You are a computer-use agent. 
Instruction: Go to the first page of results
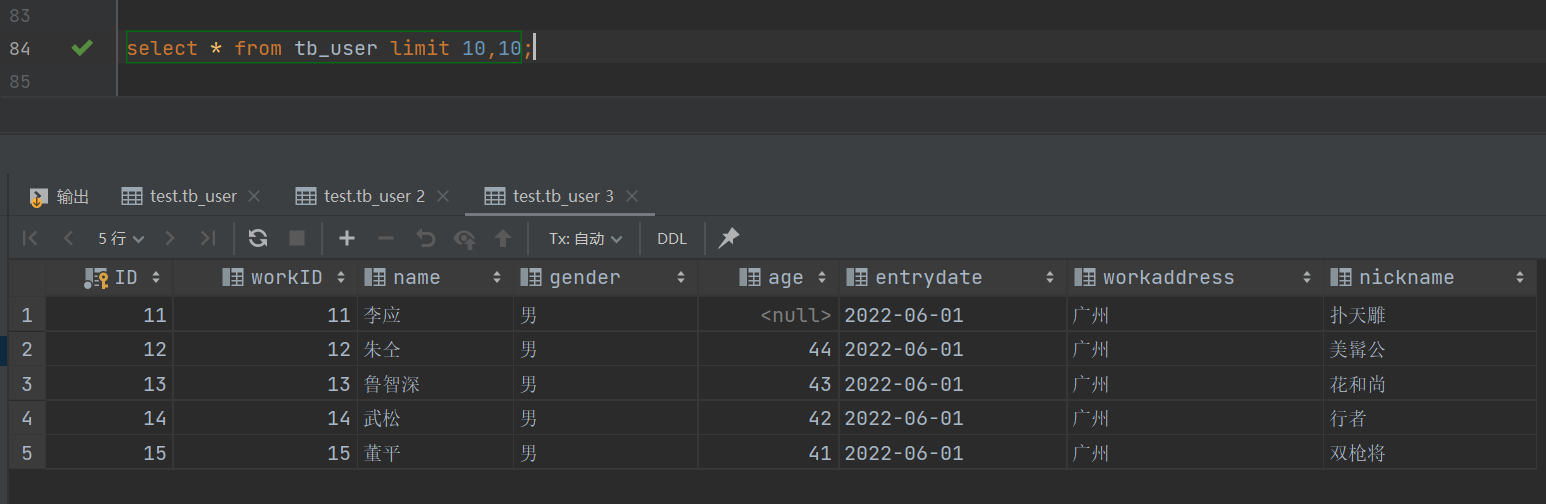(x=30, y=238)
